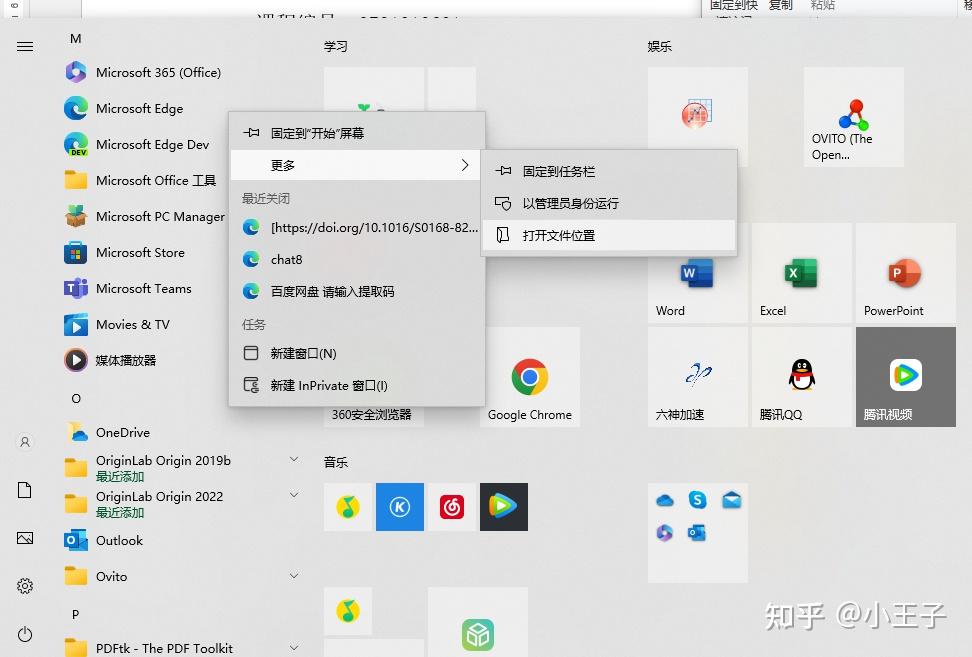Open the Excel tile
972x657 pixels.
pyautogui.click(x=801, y=273)
